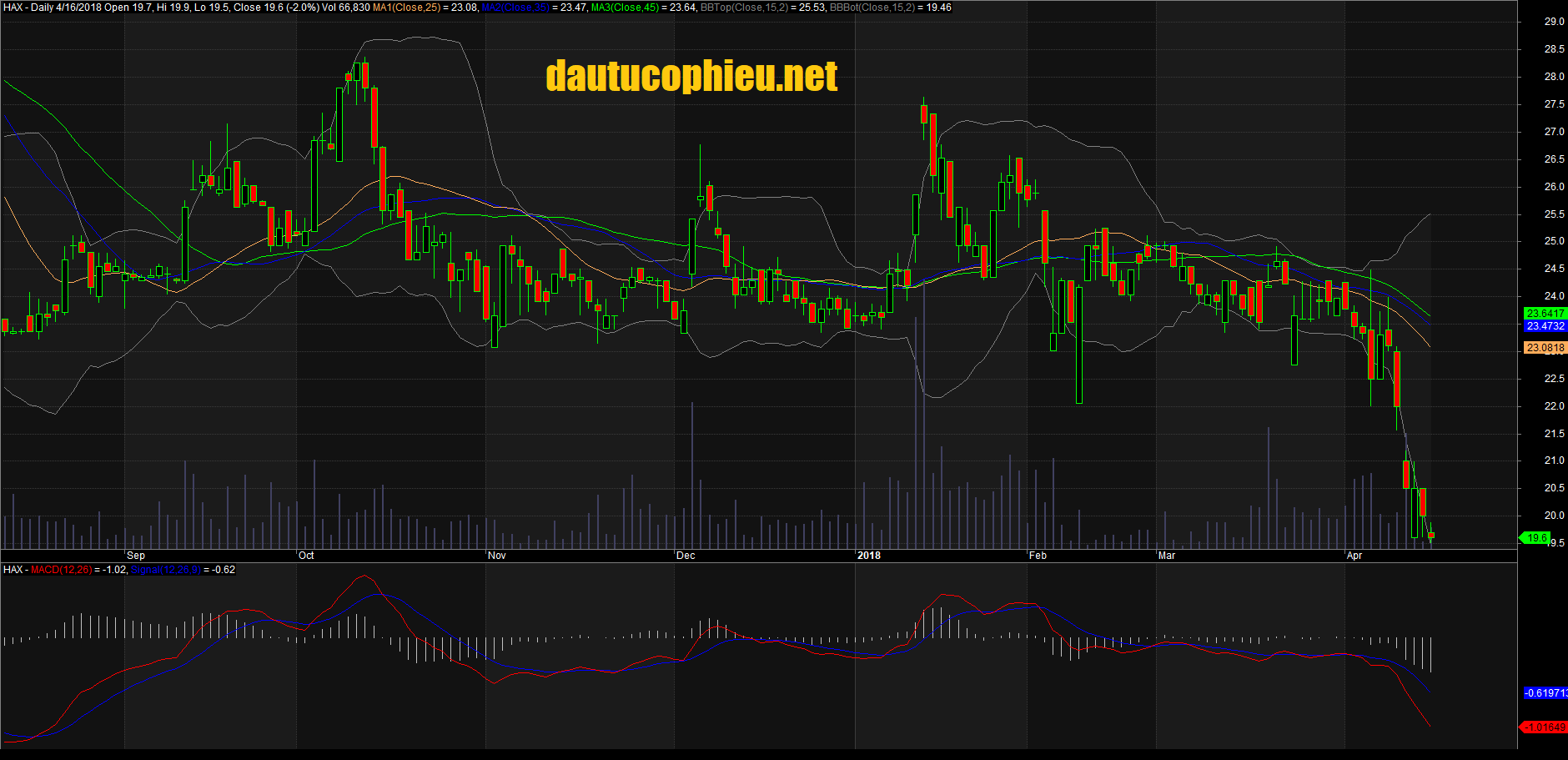Click the MA3(Close,45) legend label

click(625, 8)
